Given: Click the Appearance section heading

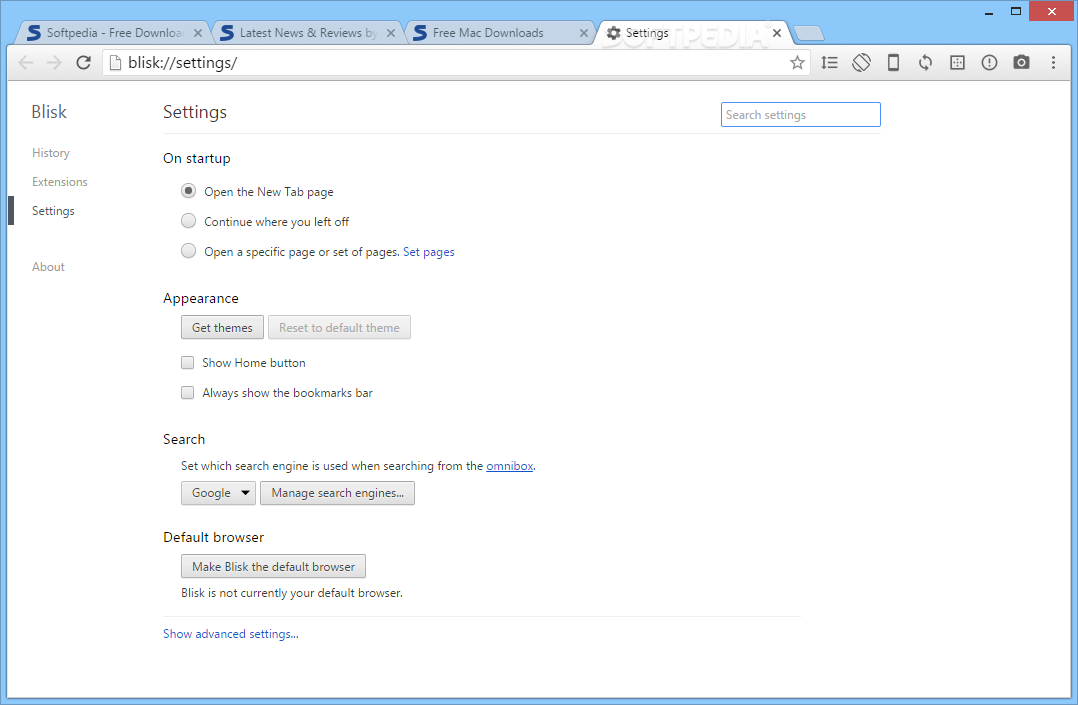Looking at the screenshot, I should (201, 299).
